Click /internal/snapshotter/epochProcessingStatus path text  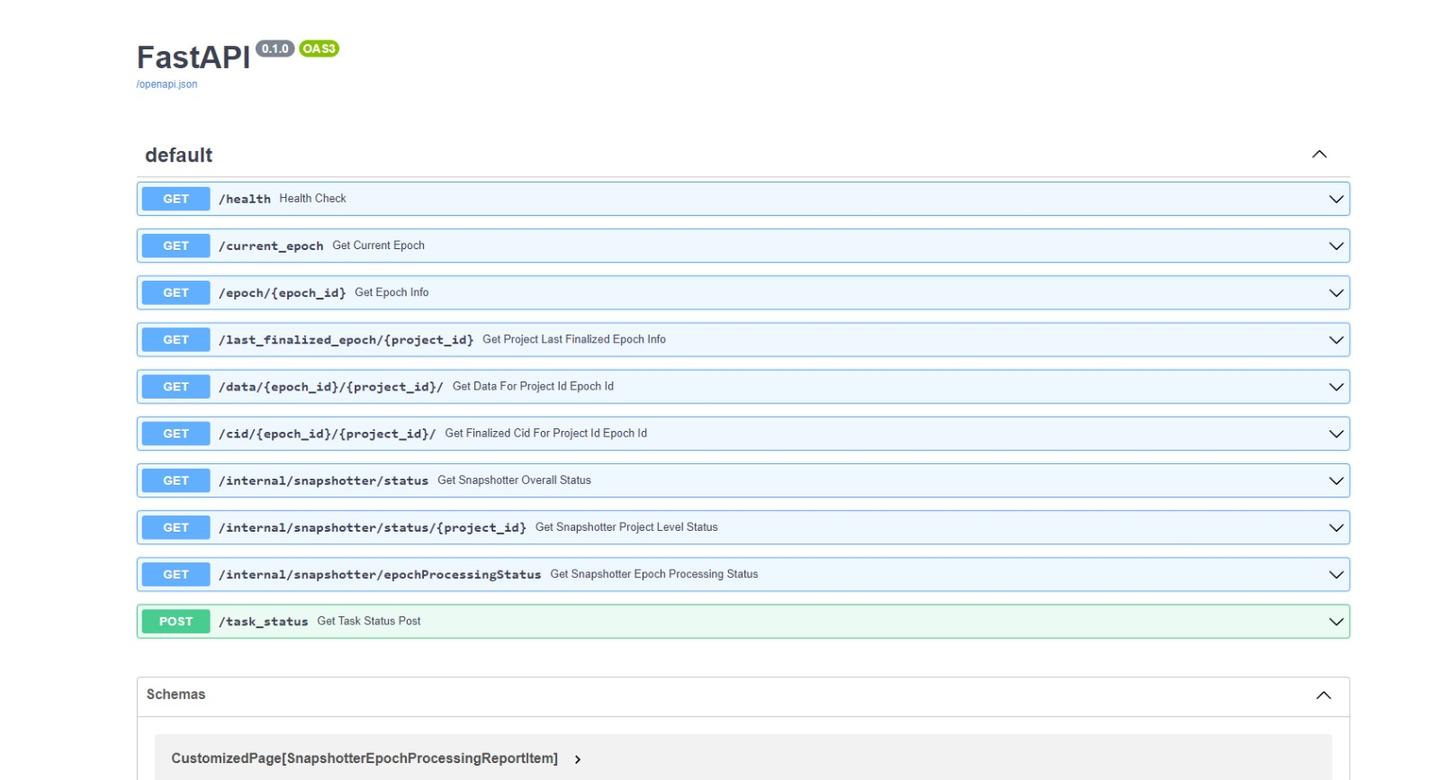click(x=380, y=575)
